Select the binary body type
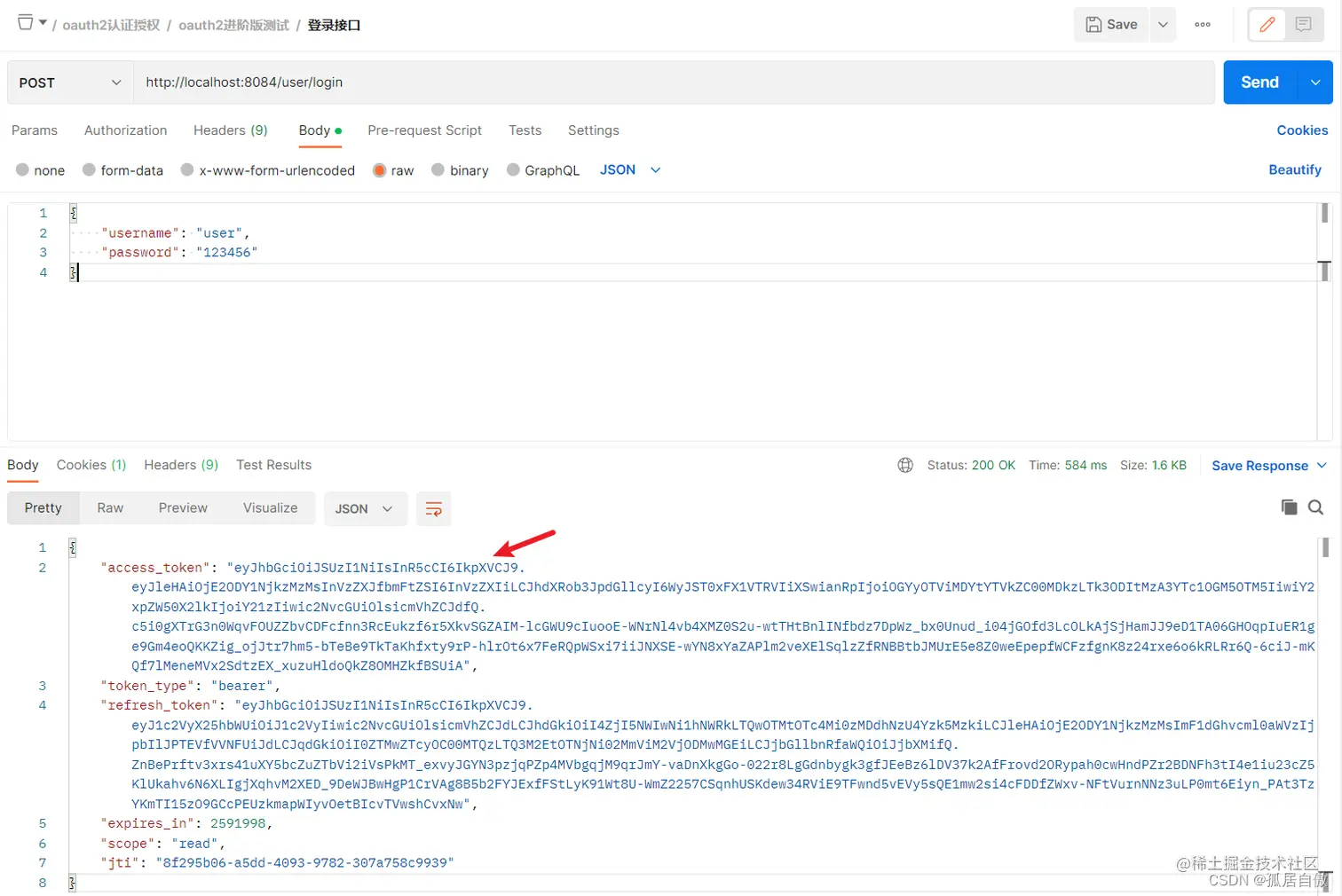1342x896 pixels. click(460, 170)
